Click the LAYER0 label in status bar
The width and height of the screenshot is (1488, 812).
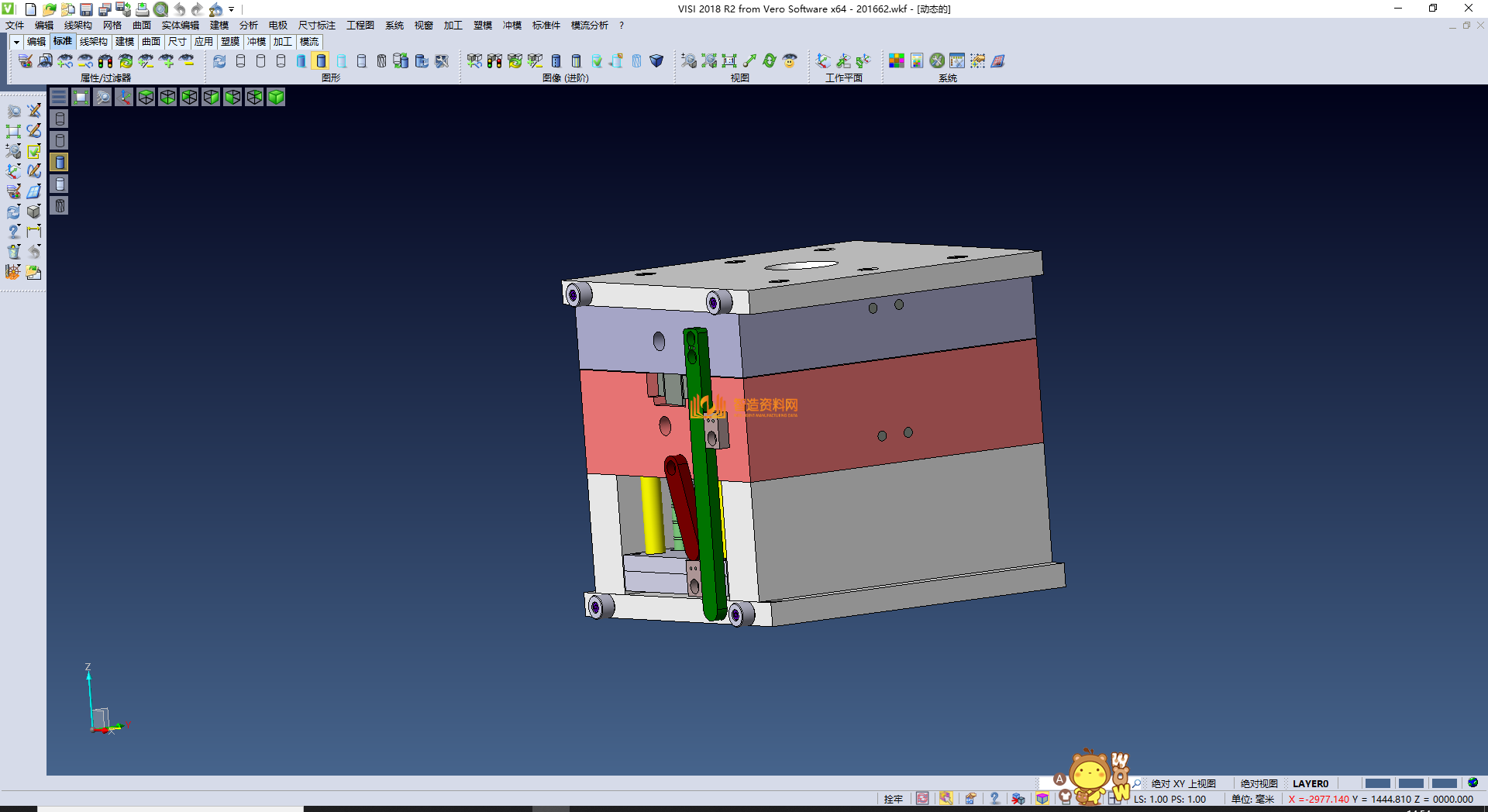(x=1310, y=783)
